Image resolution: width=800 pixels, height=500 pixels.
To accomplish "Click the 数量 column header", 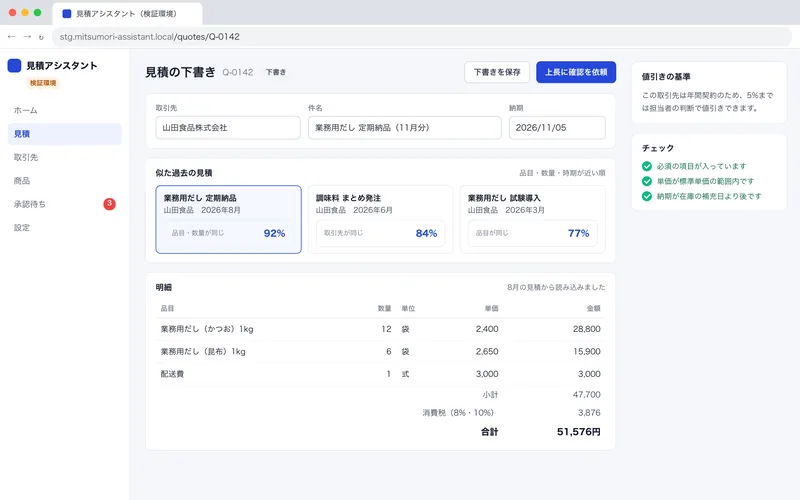I will click(385, 308).
